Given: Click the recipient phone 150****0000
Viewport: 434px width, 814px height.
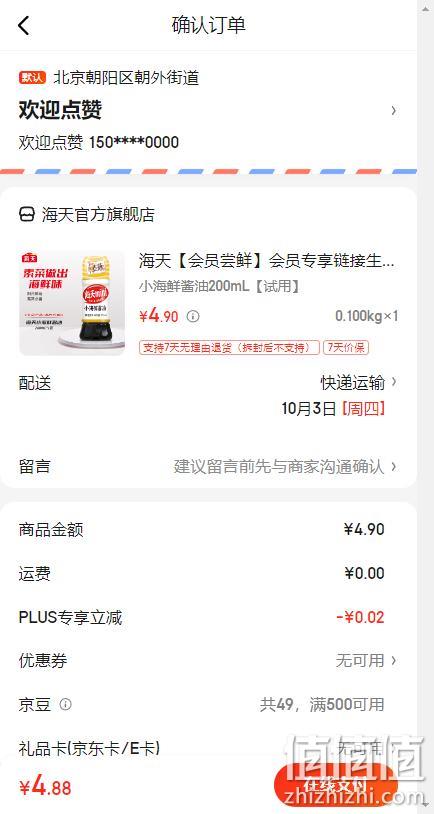Looking at the screenshot, I should coord(134,142).
